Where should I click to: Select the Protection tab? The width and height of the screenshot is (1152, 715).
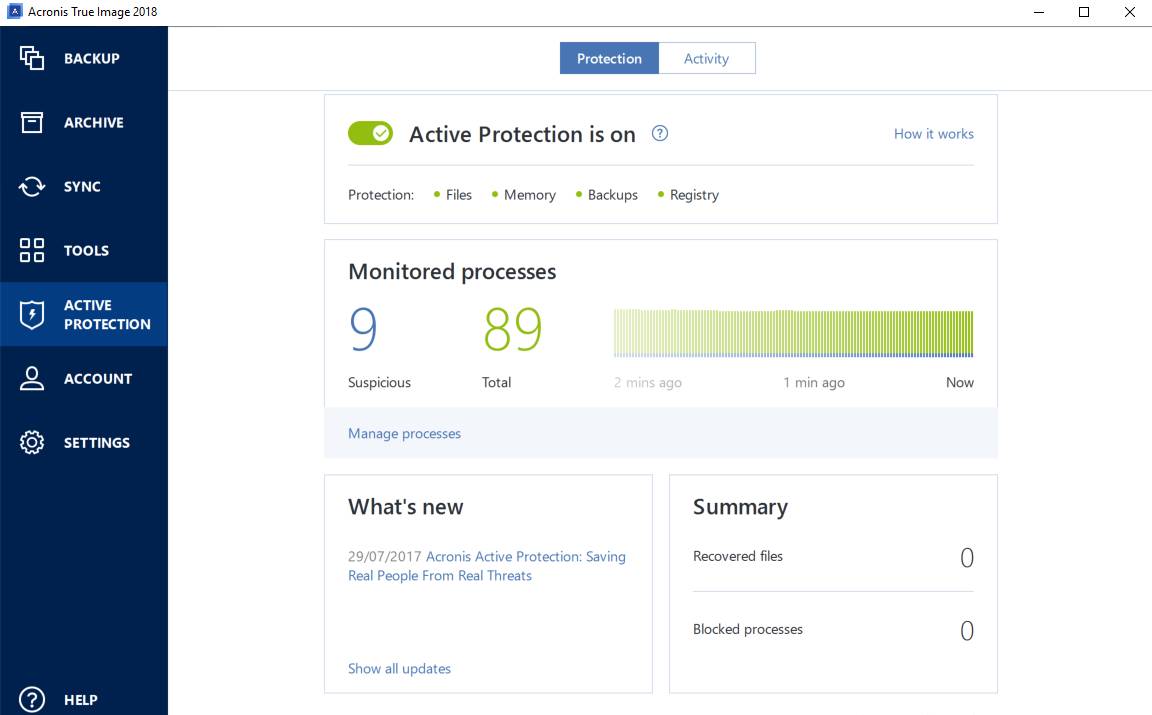click(x=609, y=58)
